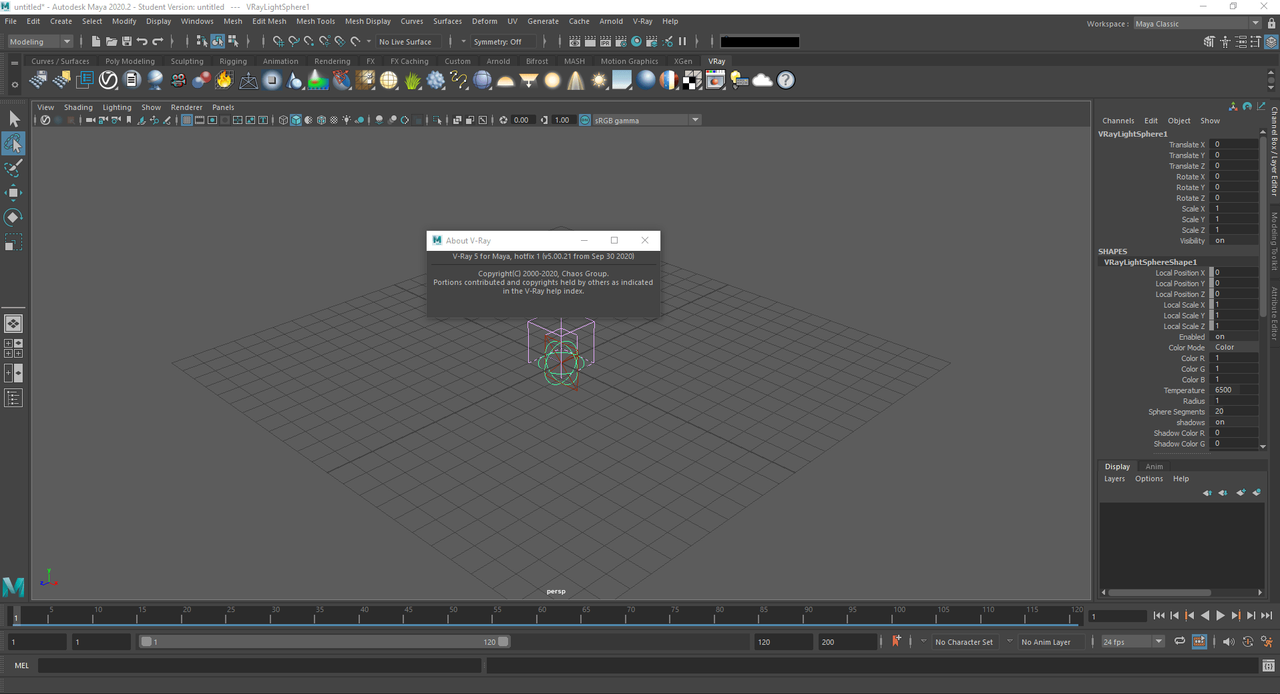
Task: Click the play forwards button
Action: pos(1220,616)
